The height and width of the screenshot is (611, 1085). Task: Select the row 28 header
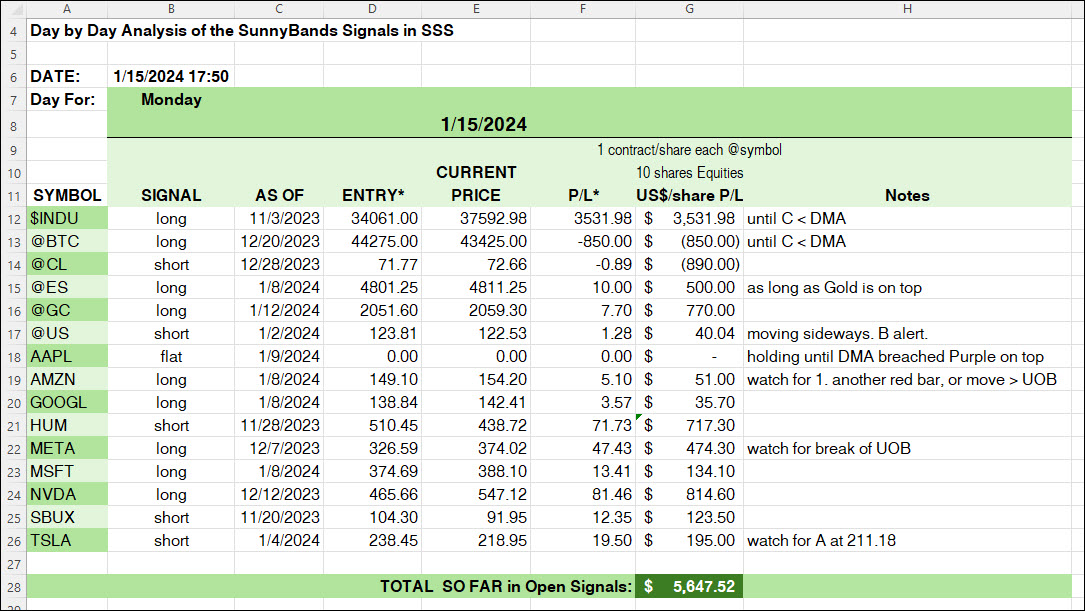point(13,587)
